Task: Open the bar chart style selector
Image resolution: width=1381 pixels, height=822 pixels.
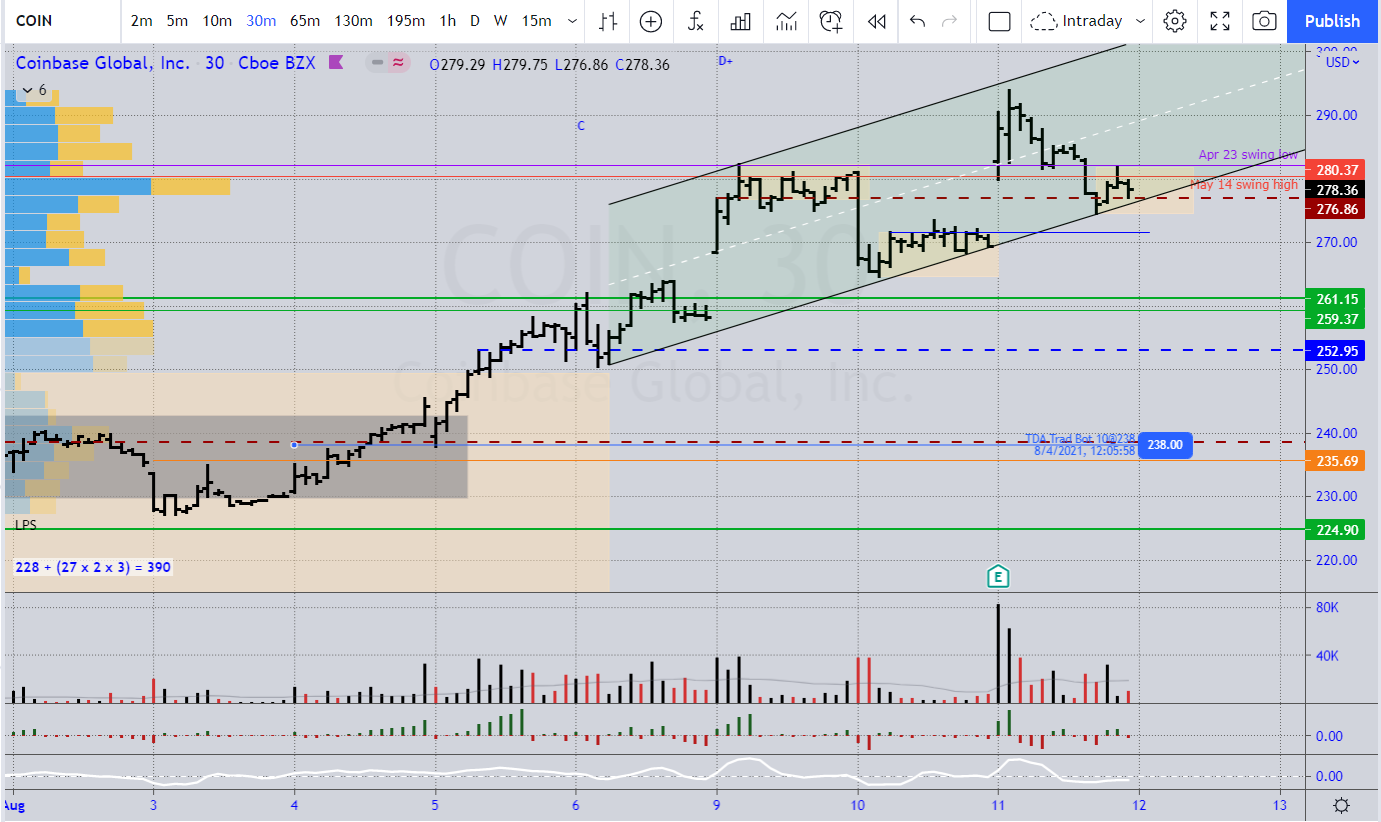Action: coord(607,21)
